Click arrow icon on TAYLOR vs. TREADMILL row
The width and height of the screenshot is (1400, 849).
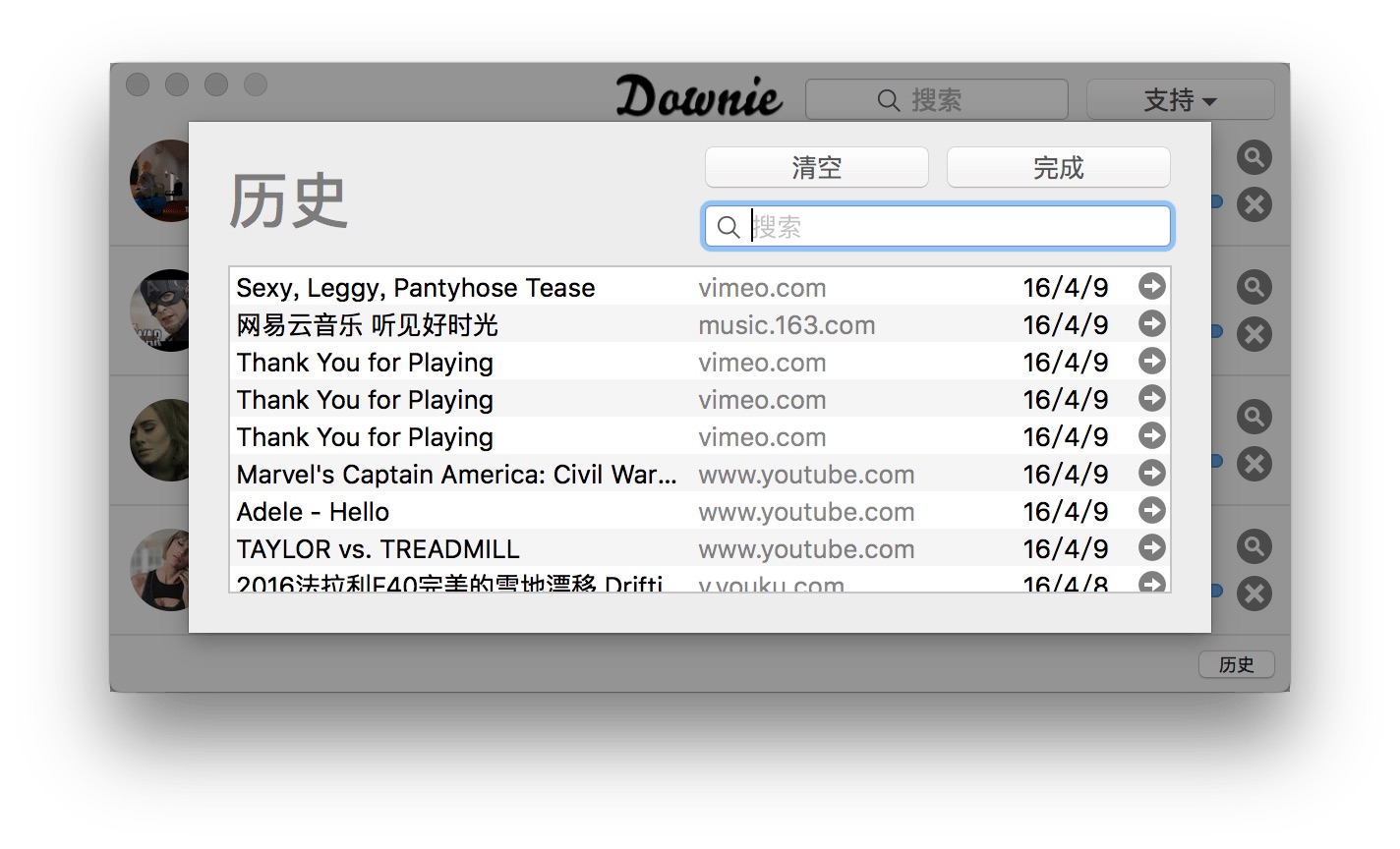1151,547
